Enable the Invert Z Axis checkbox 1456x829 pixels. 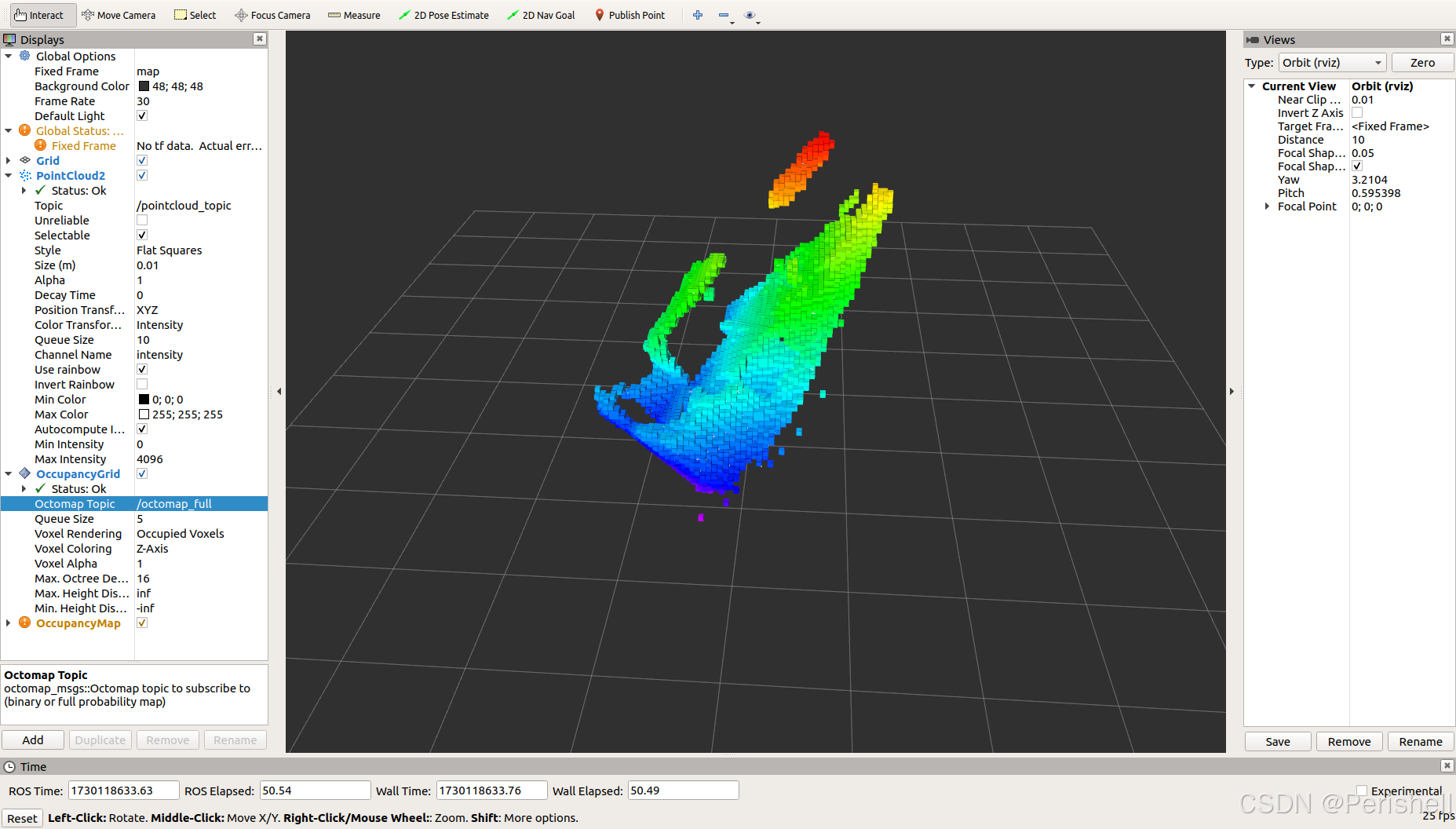[1357, 112]
